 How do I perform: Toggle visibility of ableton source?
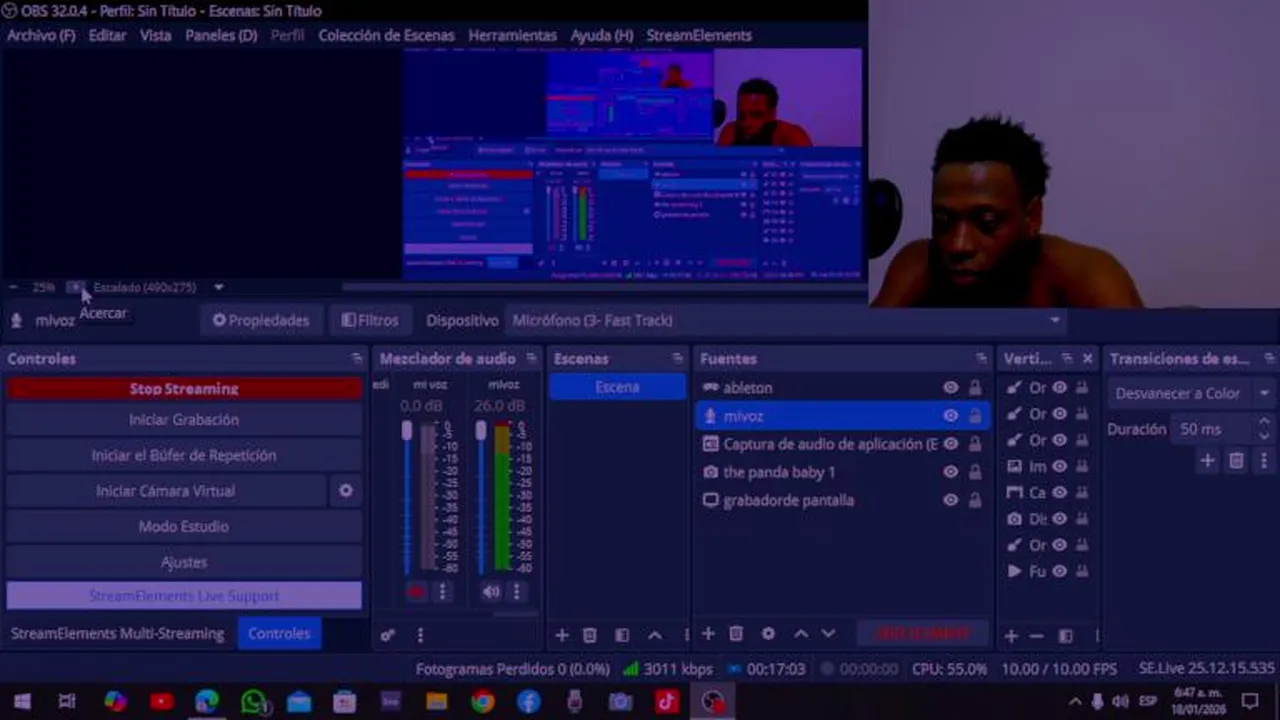950,388
